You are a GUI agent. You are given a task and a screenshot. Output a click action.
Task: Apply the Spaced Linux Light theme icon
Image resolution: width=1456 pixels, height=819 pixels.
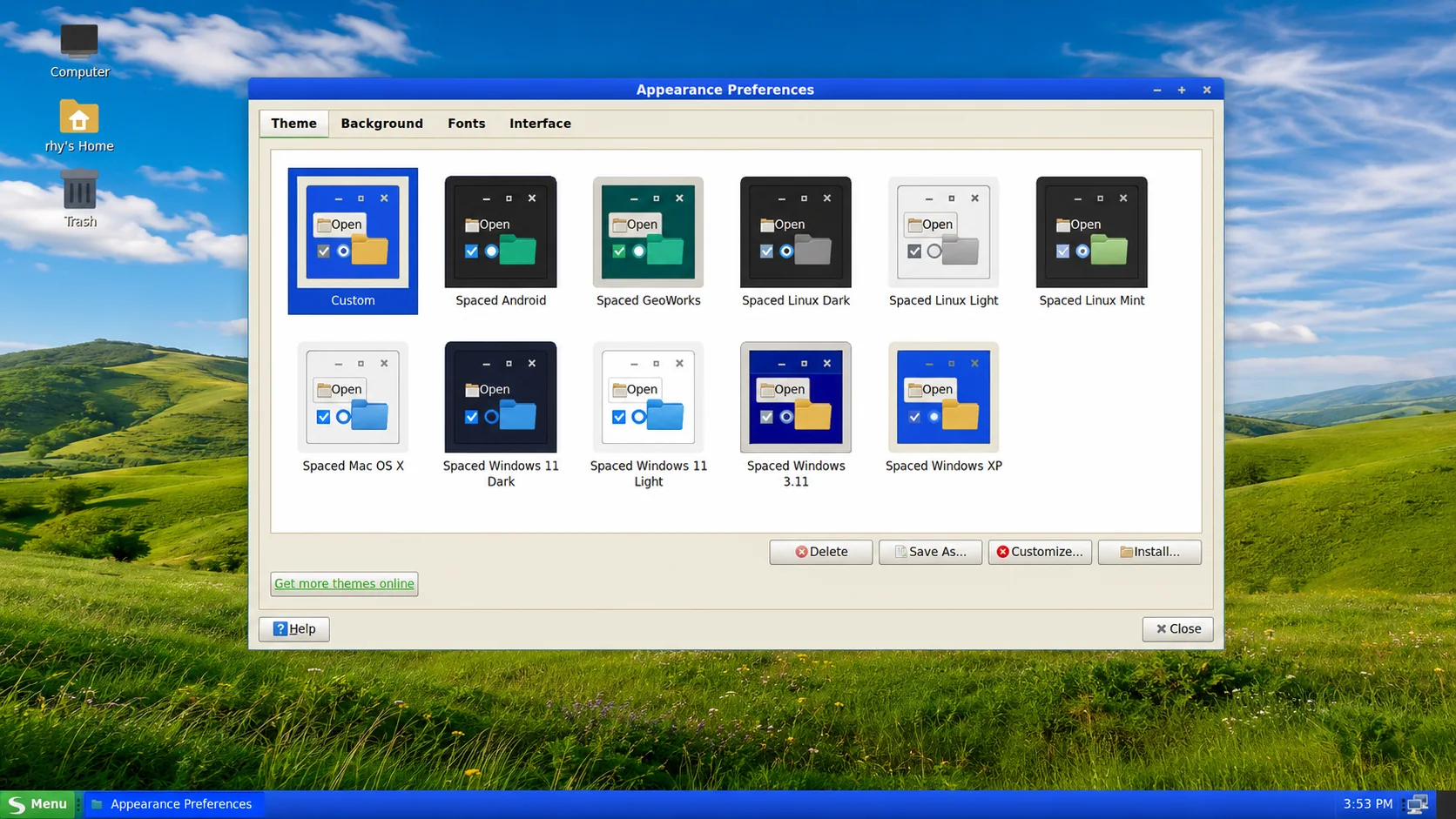(943, 232)
